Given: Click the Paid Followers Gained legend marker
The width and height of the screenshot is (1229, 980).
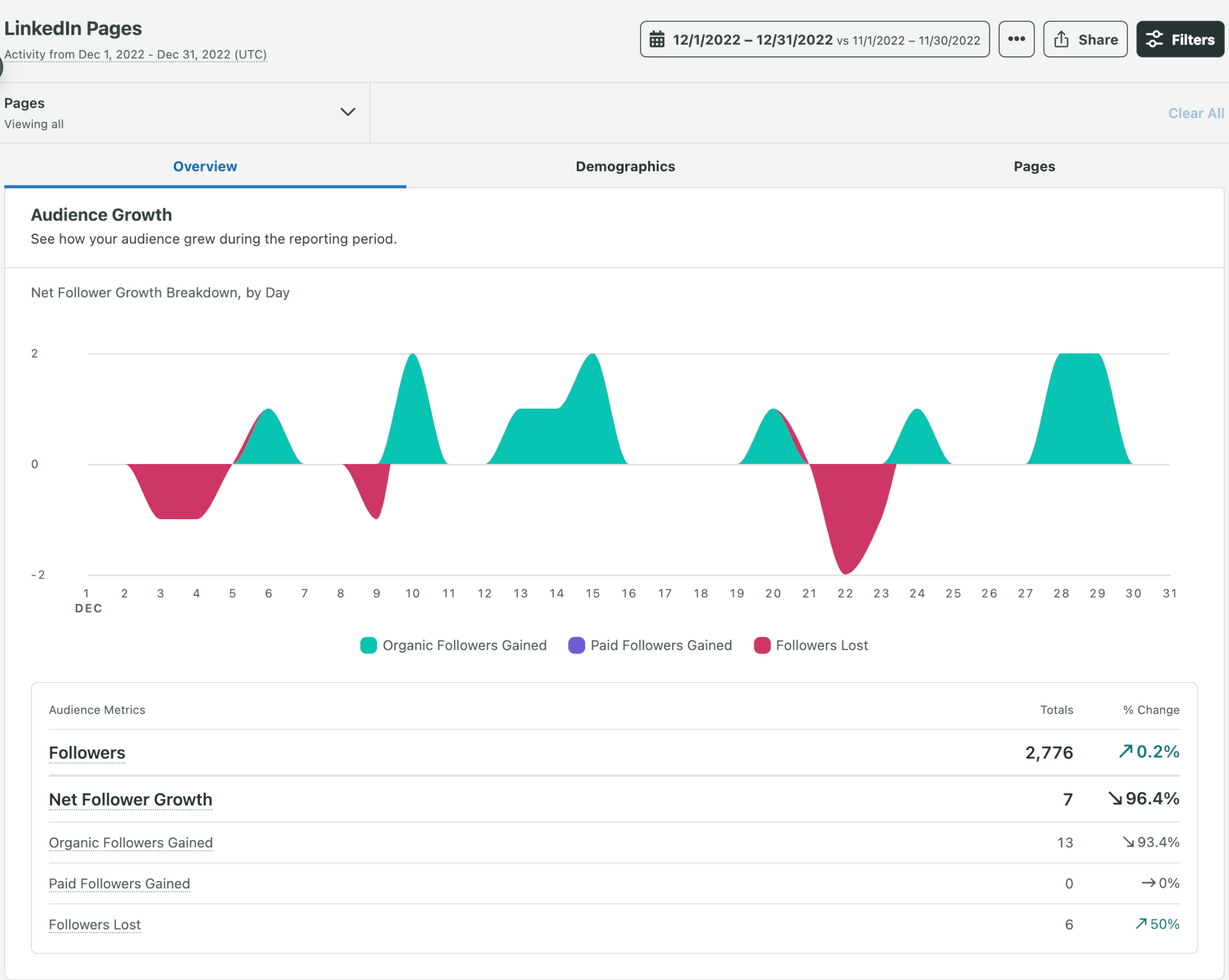Looking at the screenshot, I should click(x=576, y=645).
